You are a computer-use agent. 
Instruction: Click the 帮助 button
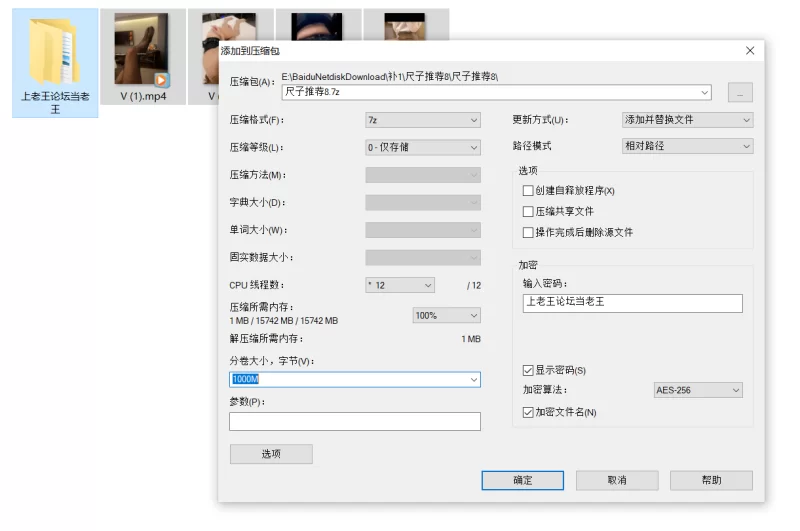[711, 481]
